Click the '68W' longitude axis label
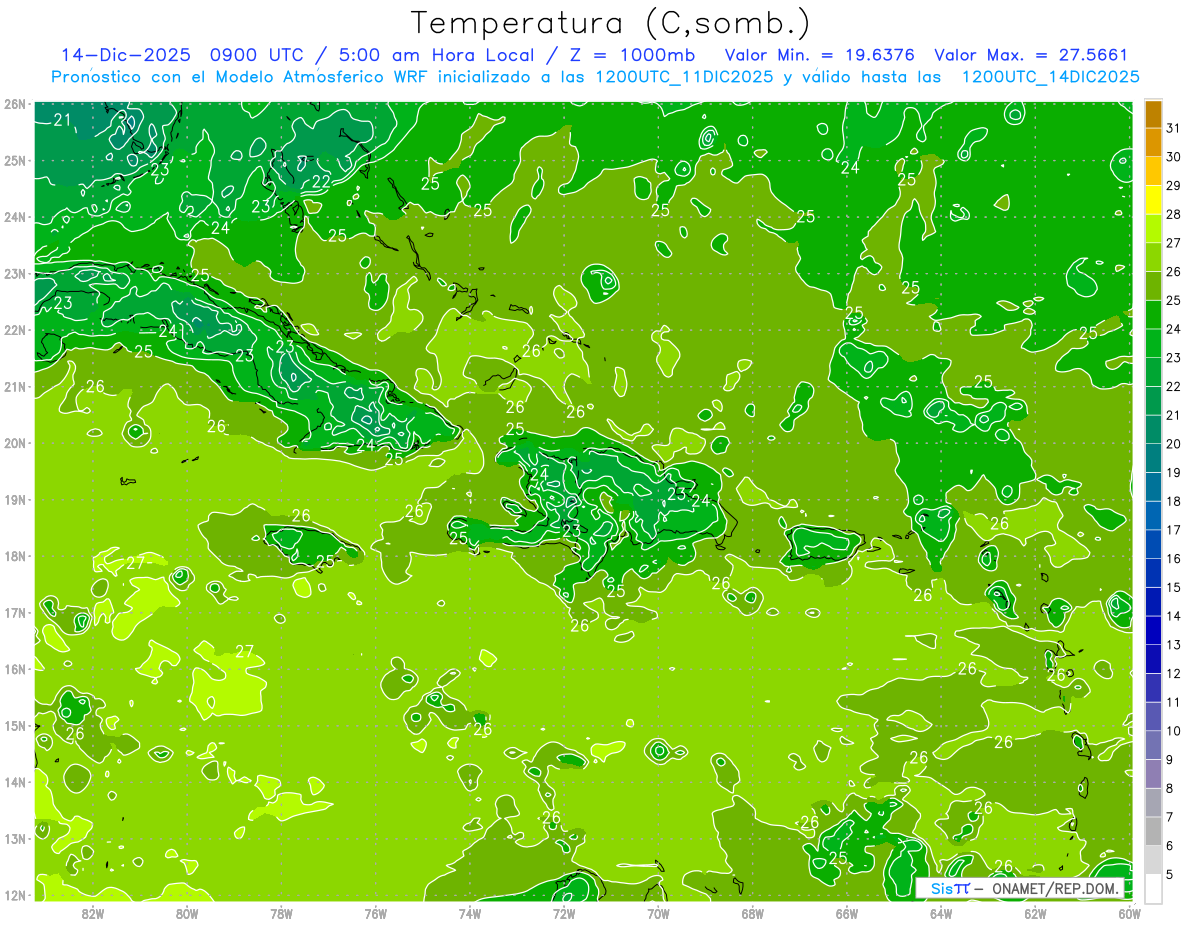 (753, 913)
